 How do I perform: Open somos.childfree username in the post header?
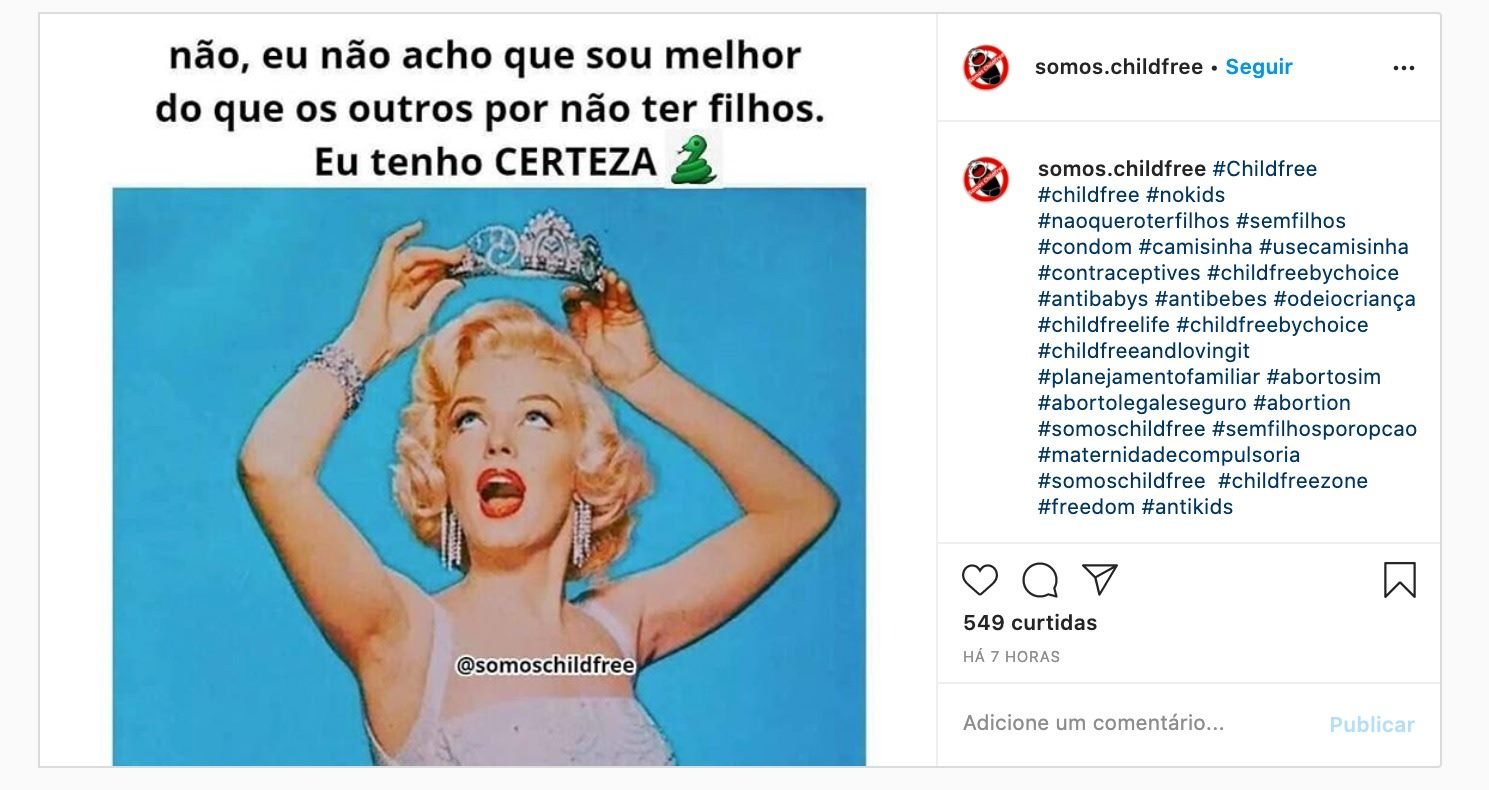coord(1119,67)
